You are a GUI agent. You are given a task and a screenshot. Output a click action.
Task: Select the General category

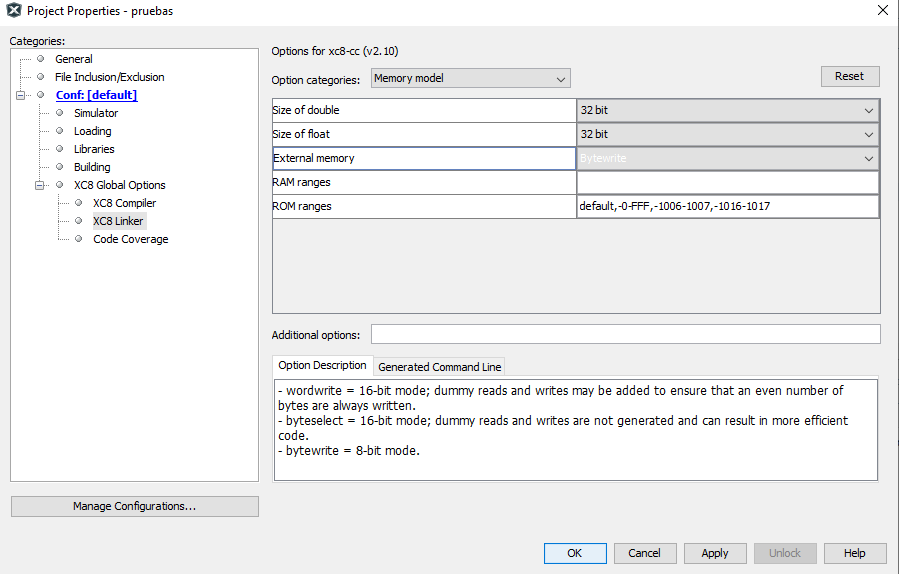[x=73, y=59]
